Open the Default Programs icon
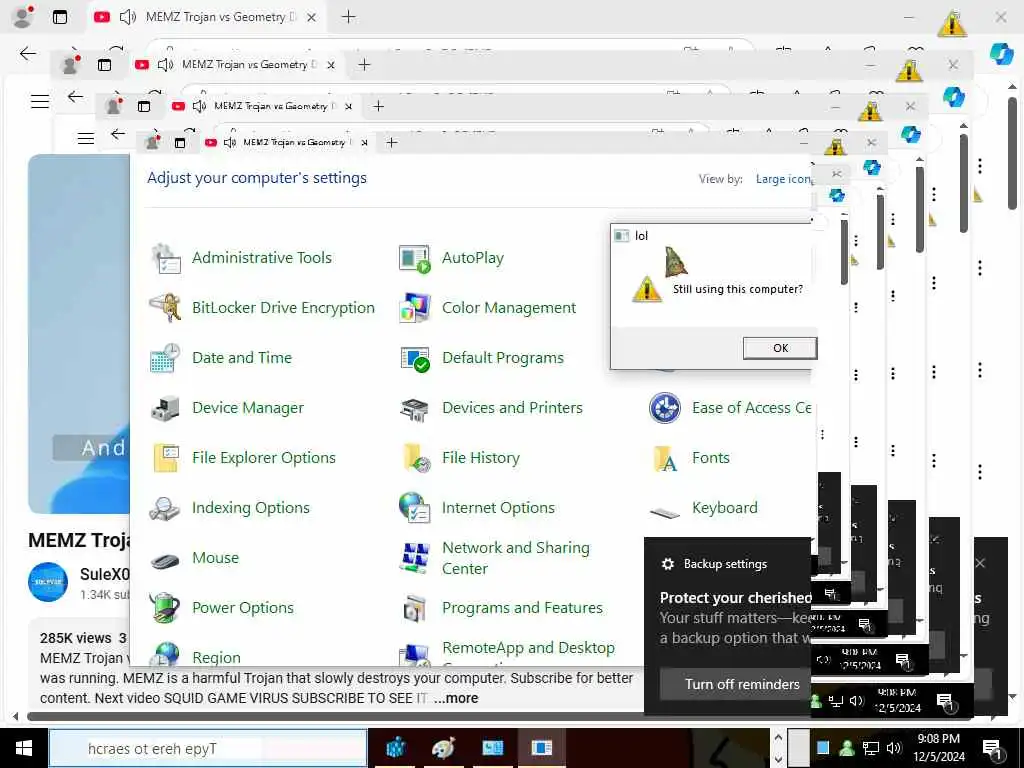 415,359
